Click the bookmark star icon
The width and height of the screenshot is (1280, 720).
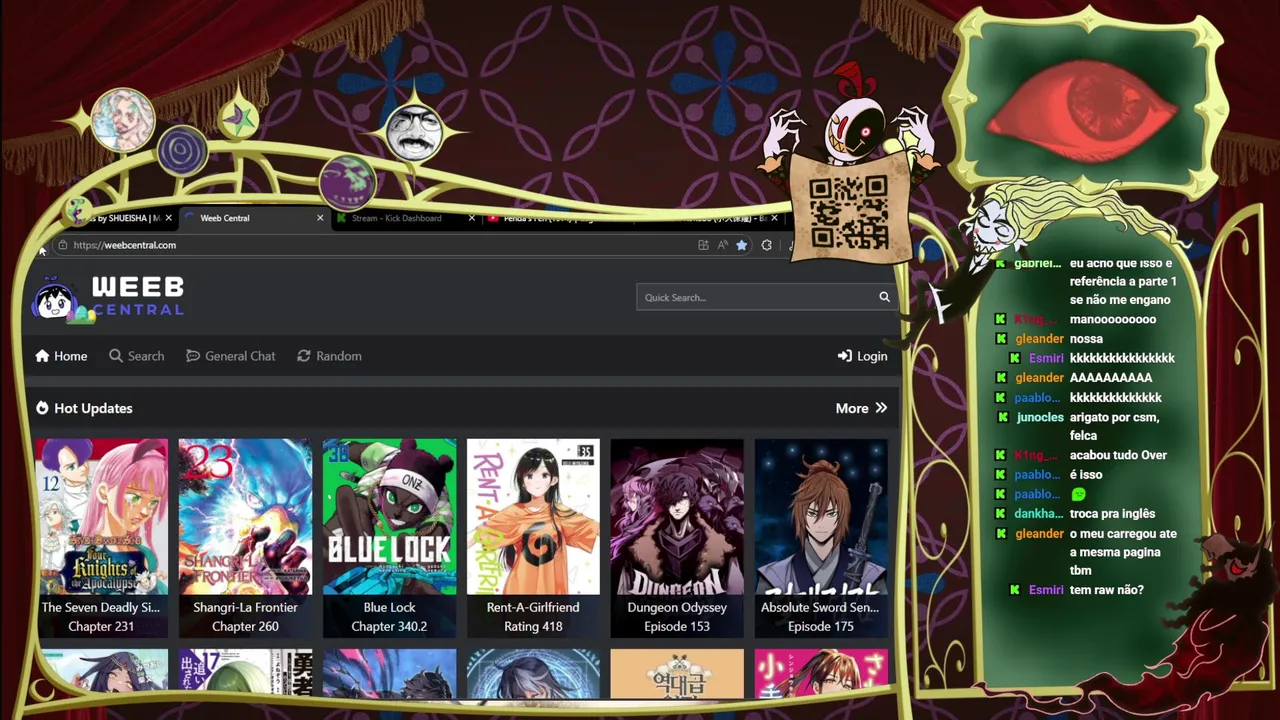(741, 245)
